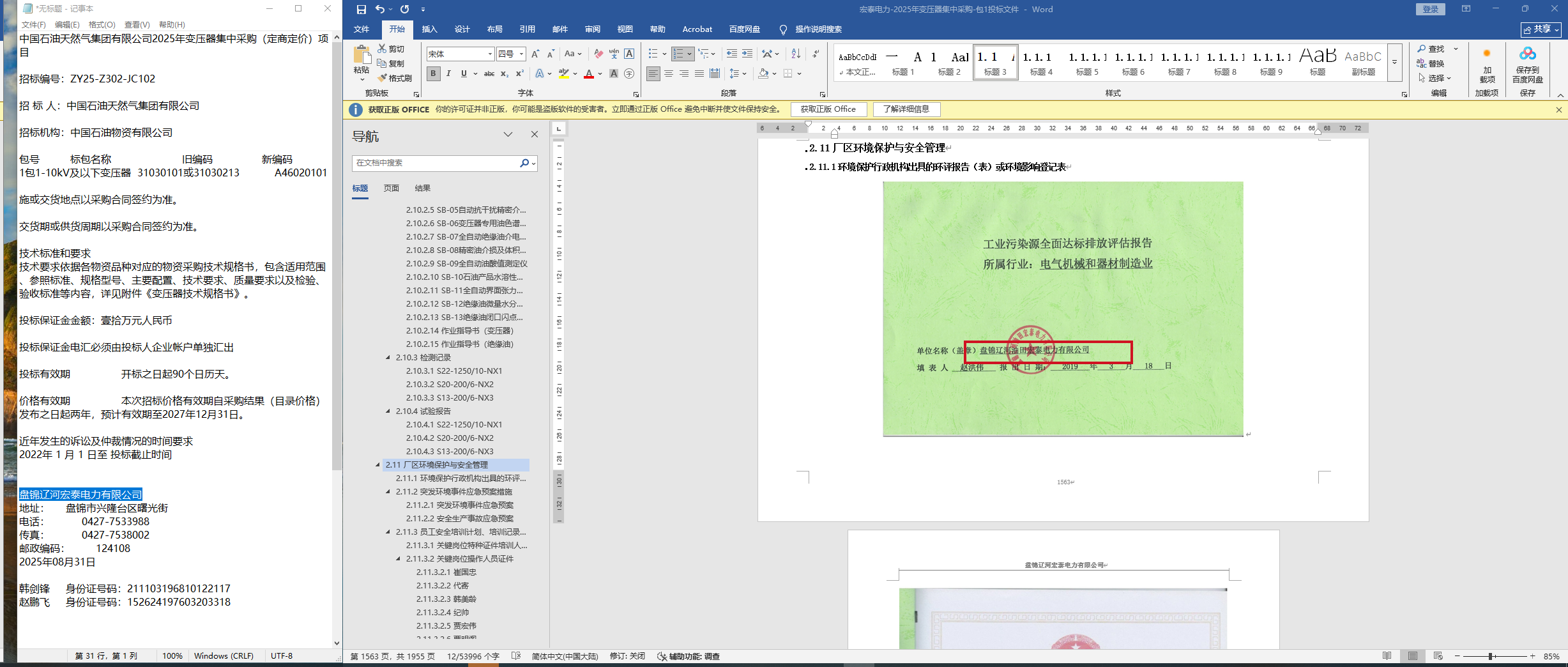Toggle character shading with the gray A
Image resolution: width=1568 pixels, height=667 pixels.
click(x=614, y=73)
